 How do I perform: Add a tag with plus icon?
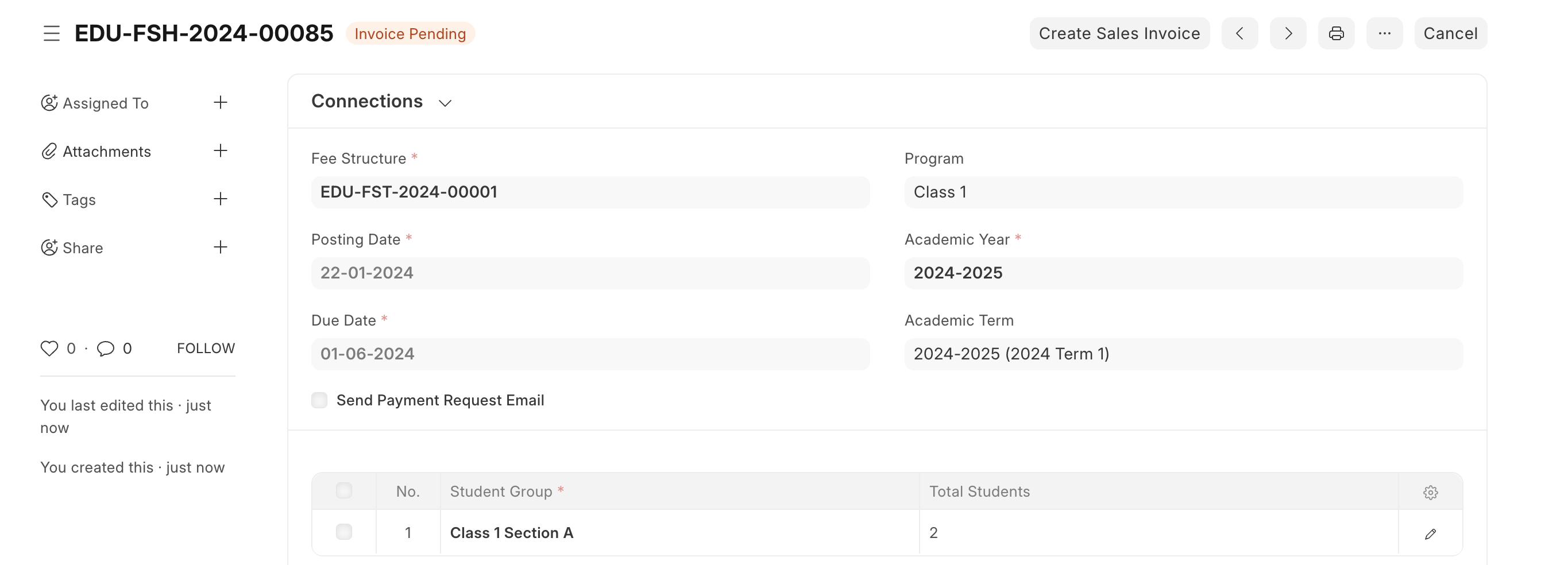221,199
